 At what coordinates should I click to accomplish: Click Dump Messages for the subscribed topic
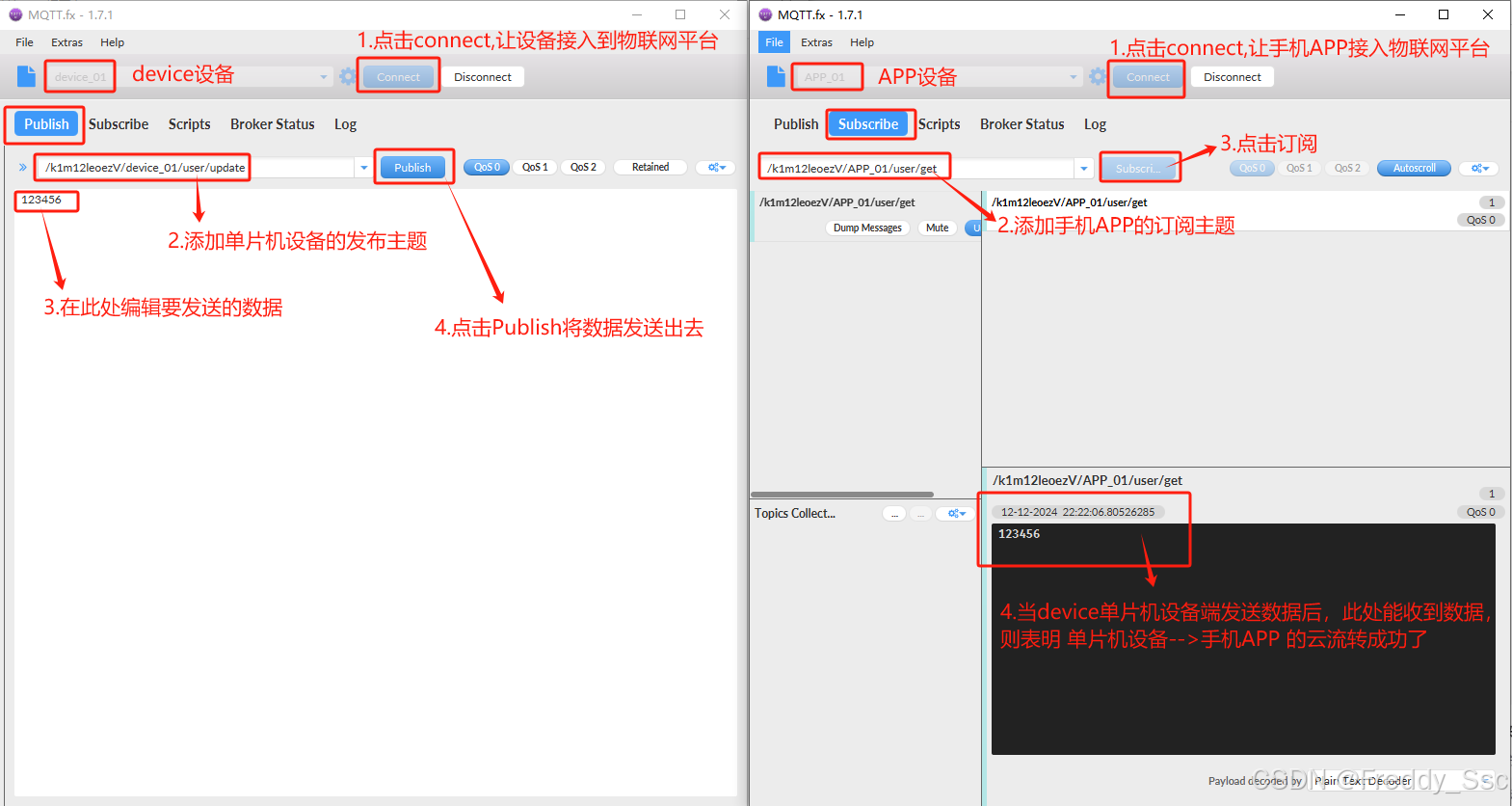click(x=867, y=228)
